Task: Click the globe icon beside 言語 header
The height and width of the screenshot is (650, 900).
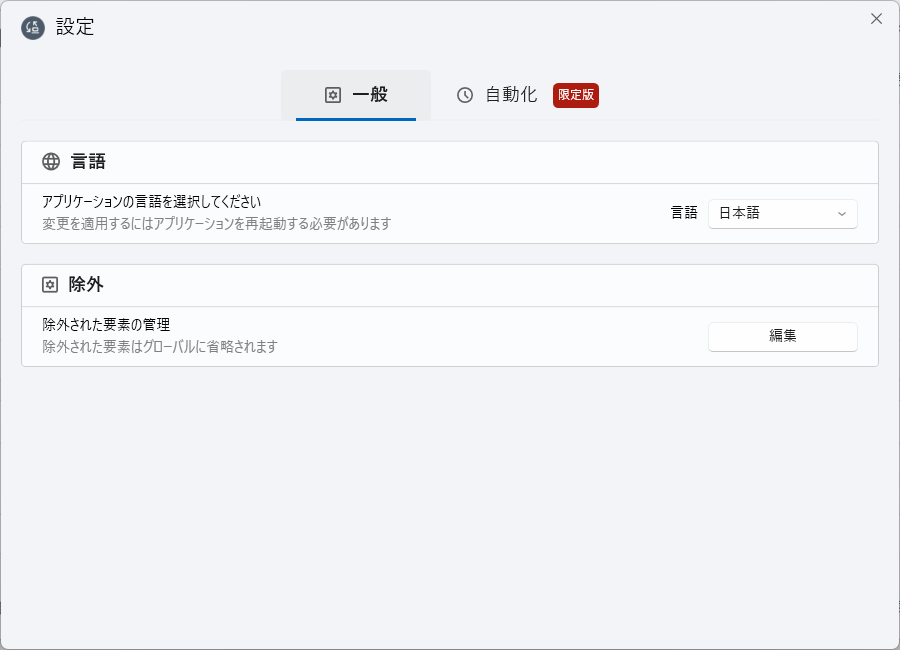Action: point(51,162)
